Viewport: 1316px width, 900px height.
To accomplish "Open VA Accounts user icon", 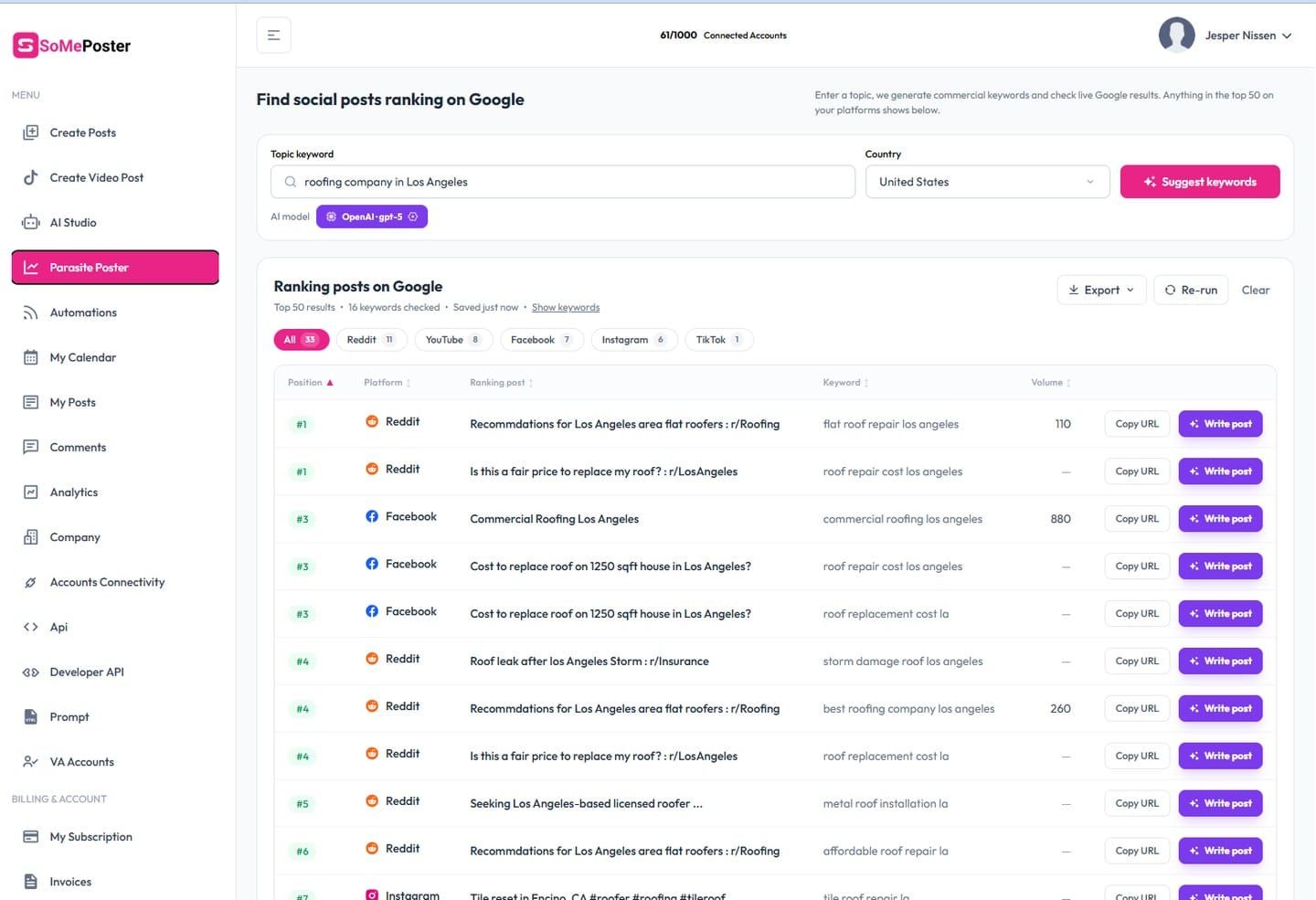I will click(31, 762).
